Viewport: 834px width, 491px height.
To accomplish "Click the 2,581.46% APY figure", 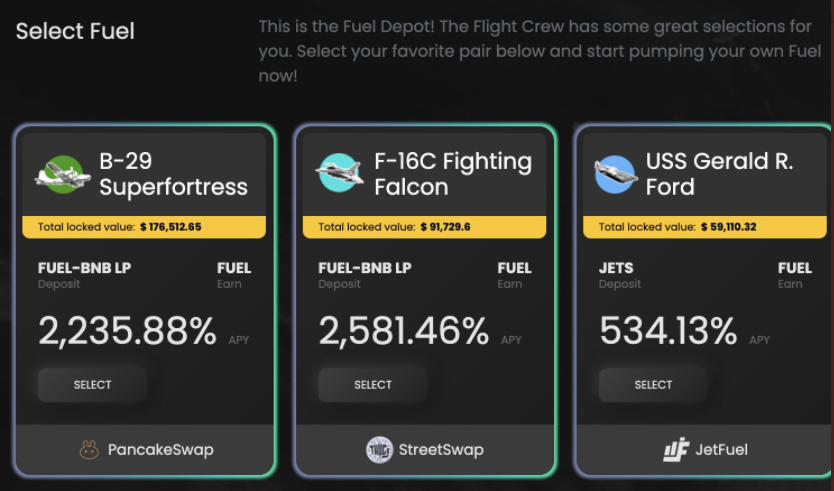I will pyautogui.click(x=403, y=331).
